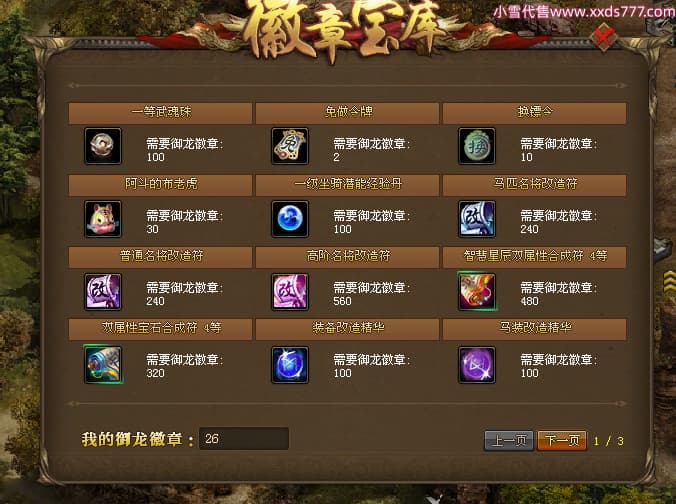Click the 免做令牌 token icon
Viewport: 676px width, 504px height.
click(290, 146)
